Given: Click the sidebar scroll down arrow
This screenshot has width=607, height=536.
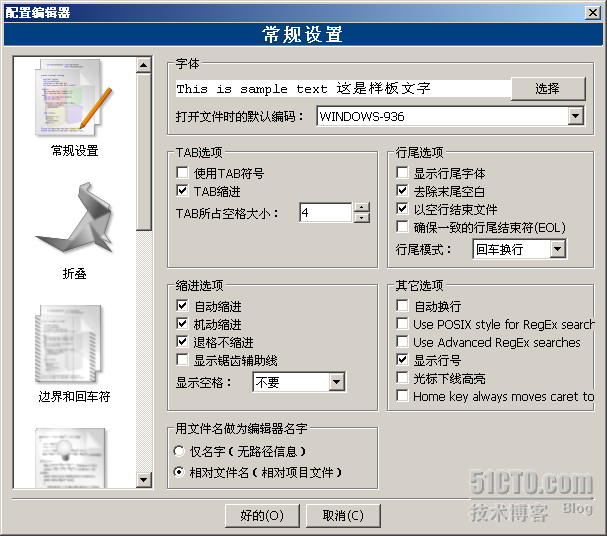Looking at the screenshot, I should tap(144, 480).
